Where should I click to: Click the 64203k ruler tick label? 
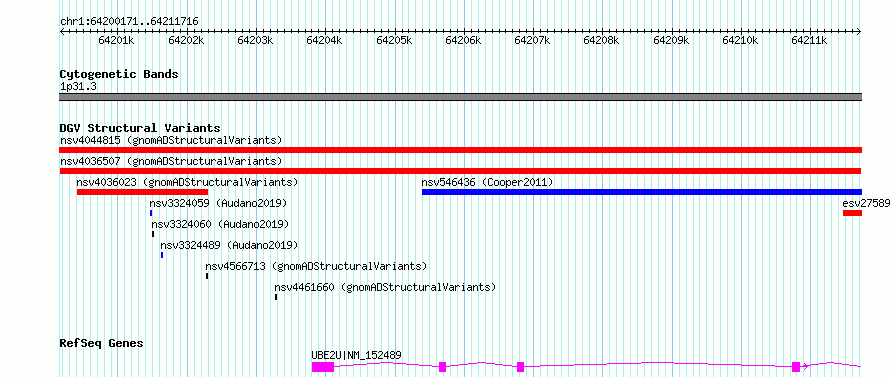tap(255, 40)
